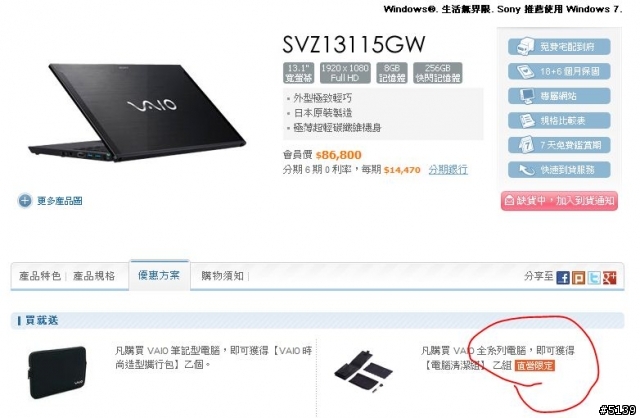Click the plus icon for 更多產品圖
This screenshot has height=418, width=640.
pyautogui.click(x=24, y=200)
